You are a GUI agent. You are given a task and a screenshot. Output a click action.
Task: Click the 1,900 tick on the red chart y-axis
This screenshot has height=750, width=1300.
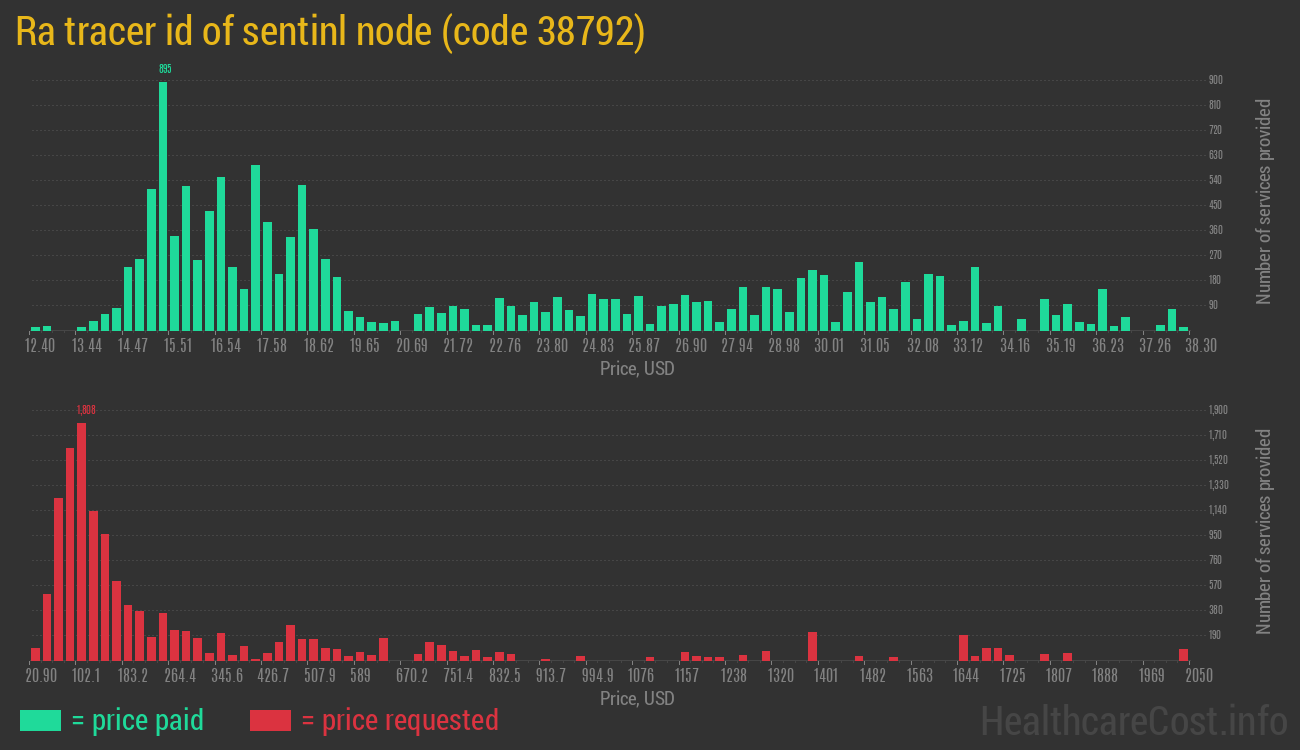(x=1217, y=410)
